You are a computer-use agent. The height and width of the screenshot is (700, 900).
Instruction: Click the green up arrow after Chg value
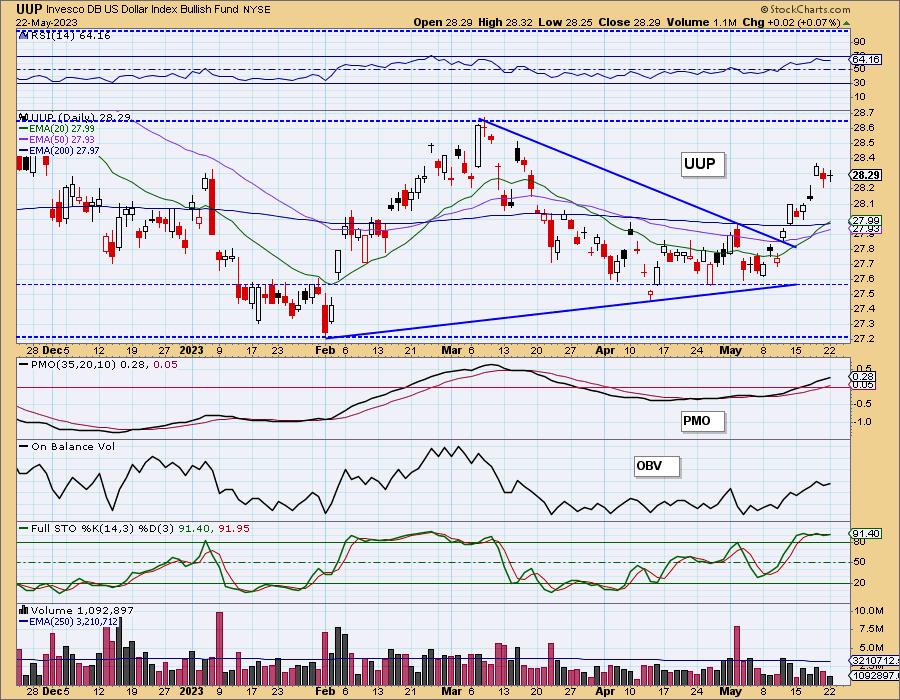pyautogui.click(x=847, y=23)
